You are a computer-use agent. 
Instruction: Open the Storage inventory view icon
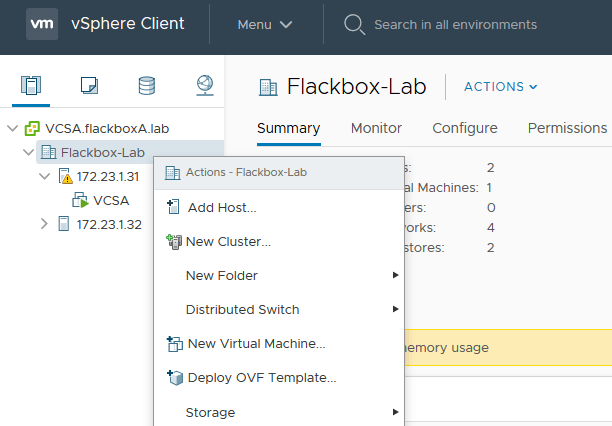147,85
